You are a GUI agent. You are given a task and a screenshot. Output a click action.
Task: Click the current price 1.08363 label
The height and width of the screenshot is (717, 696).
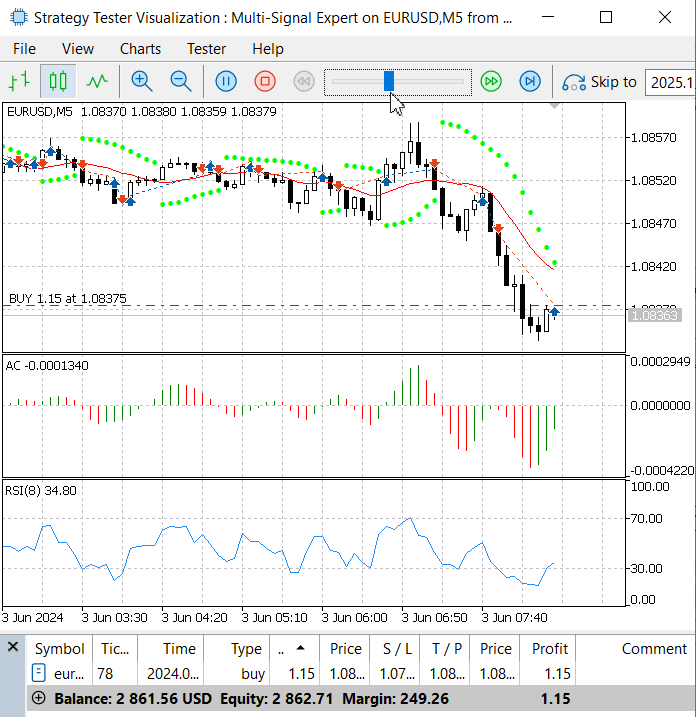[655, 315]
